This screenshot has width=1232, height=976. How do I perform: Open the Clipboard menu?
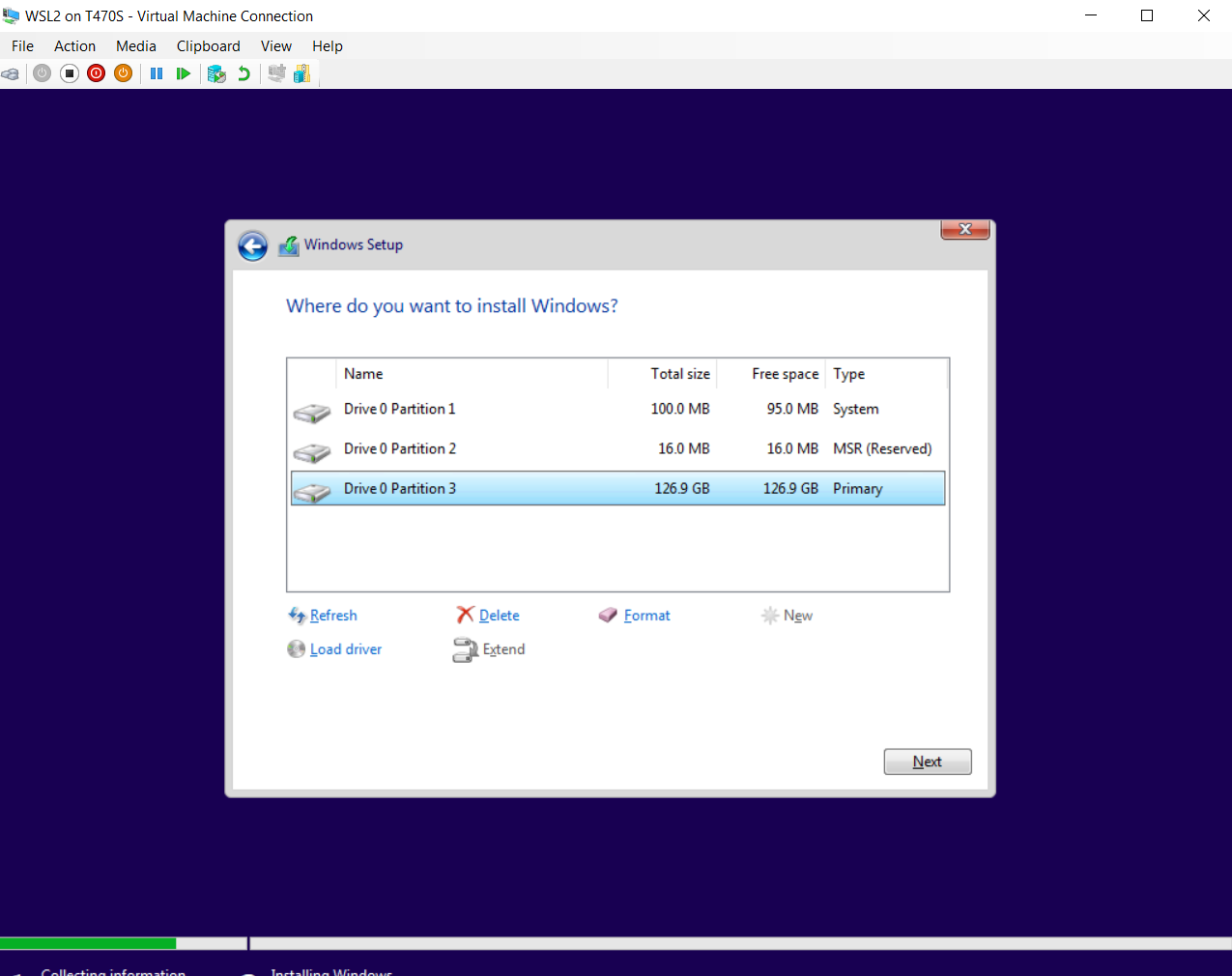(208, 45)
